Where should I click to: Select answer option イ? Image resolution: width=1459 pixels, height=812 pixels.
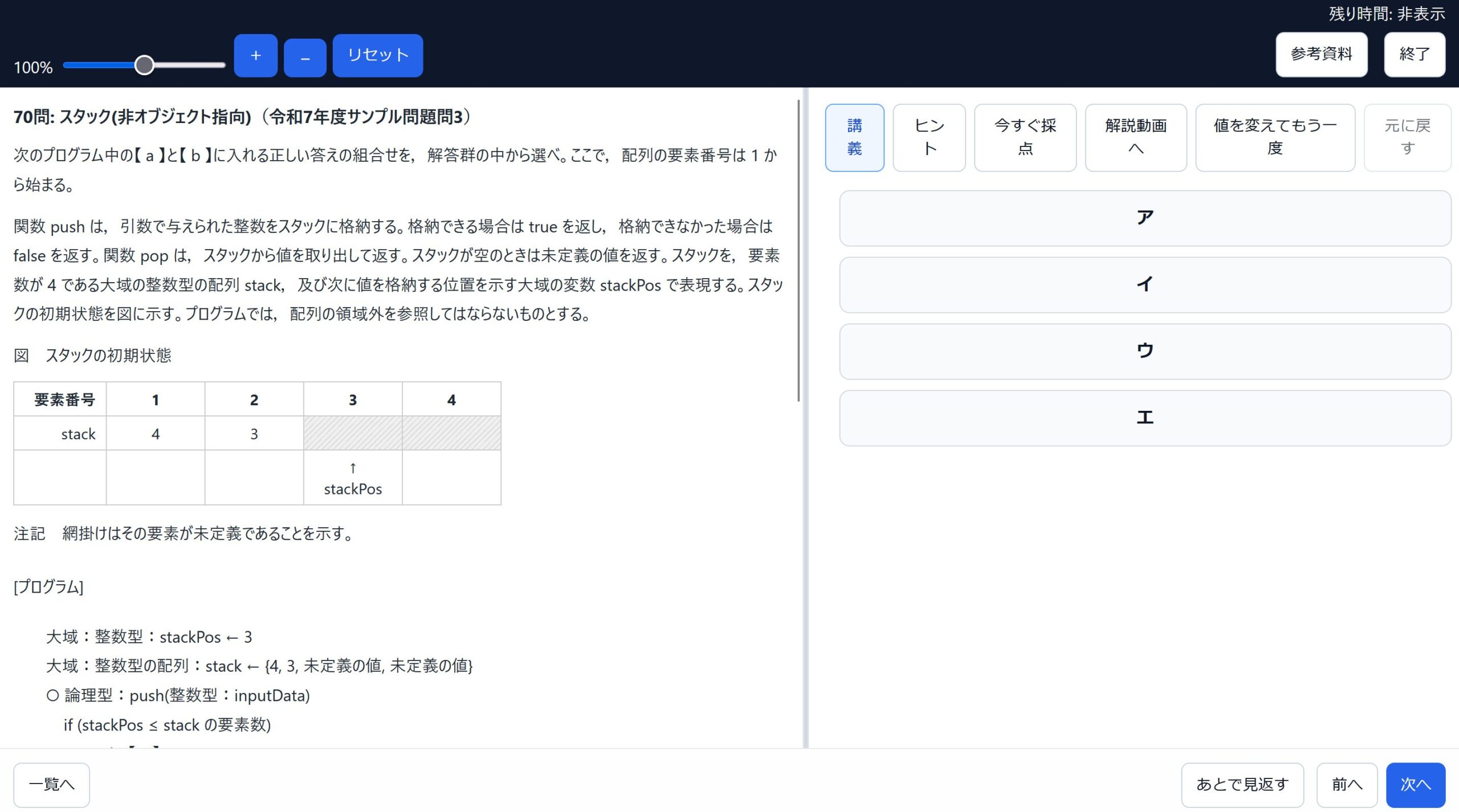point(1145,285)
